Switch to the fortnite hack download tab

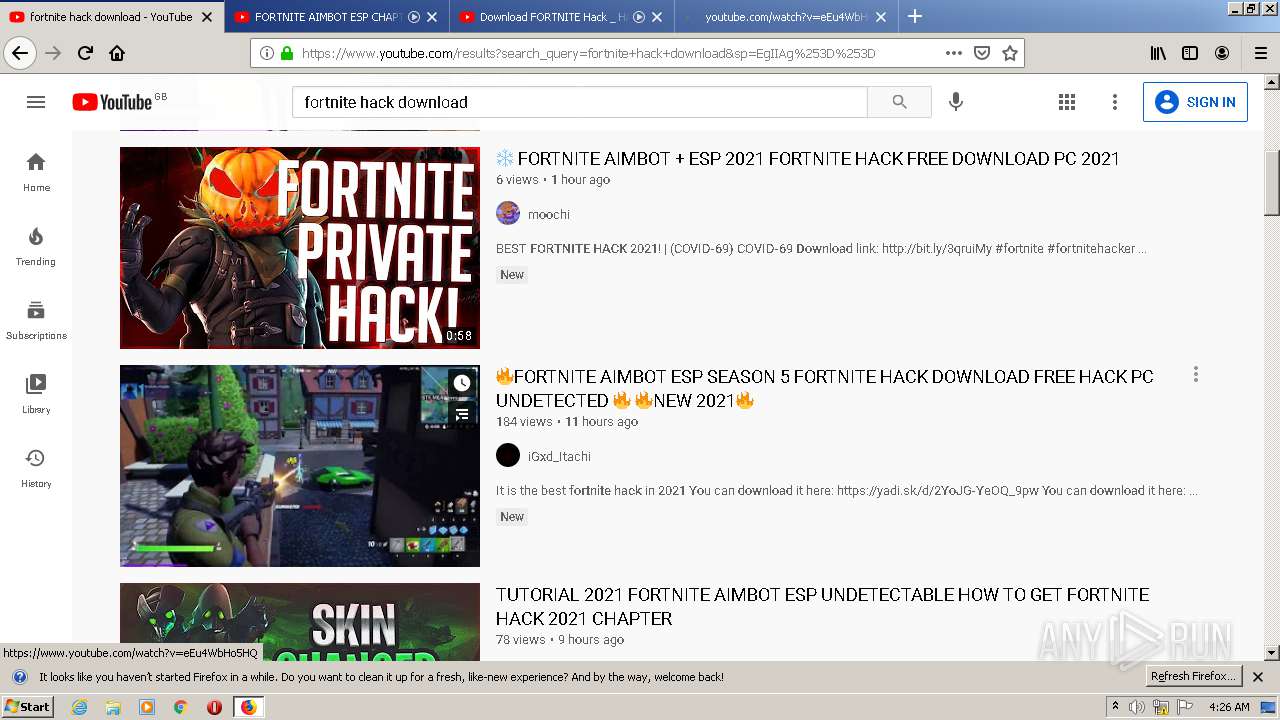pyautogui.click(x=111, y=16)
